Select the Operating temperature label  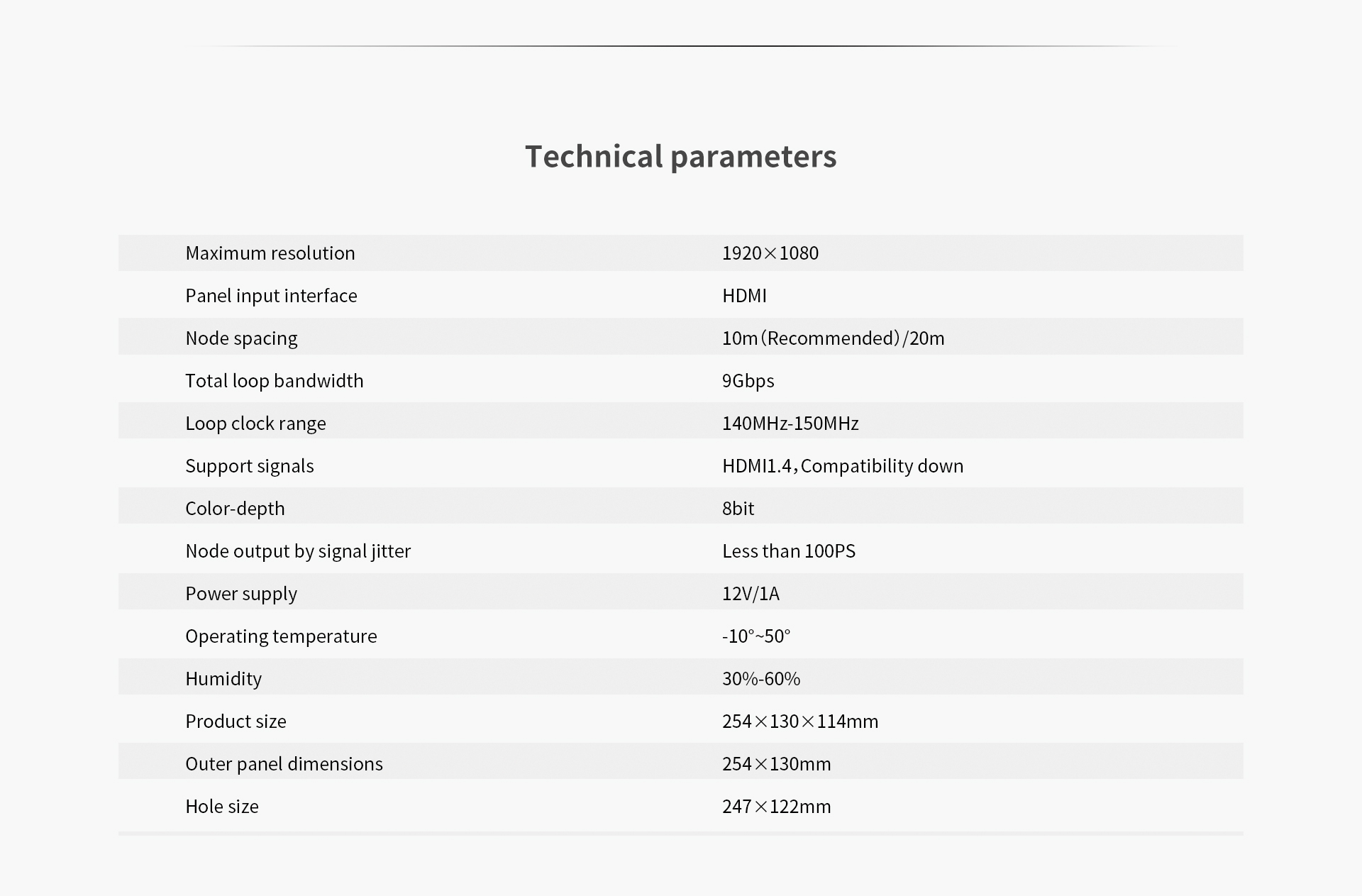pos(281,636)
